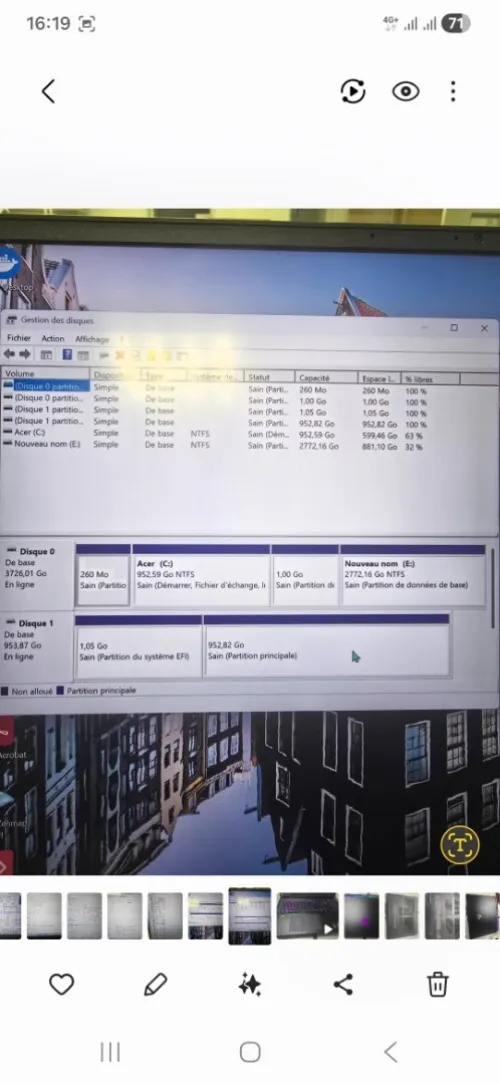Click Action menu in photographed window
The image size is (500, 1084).
coord(53,339)
